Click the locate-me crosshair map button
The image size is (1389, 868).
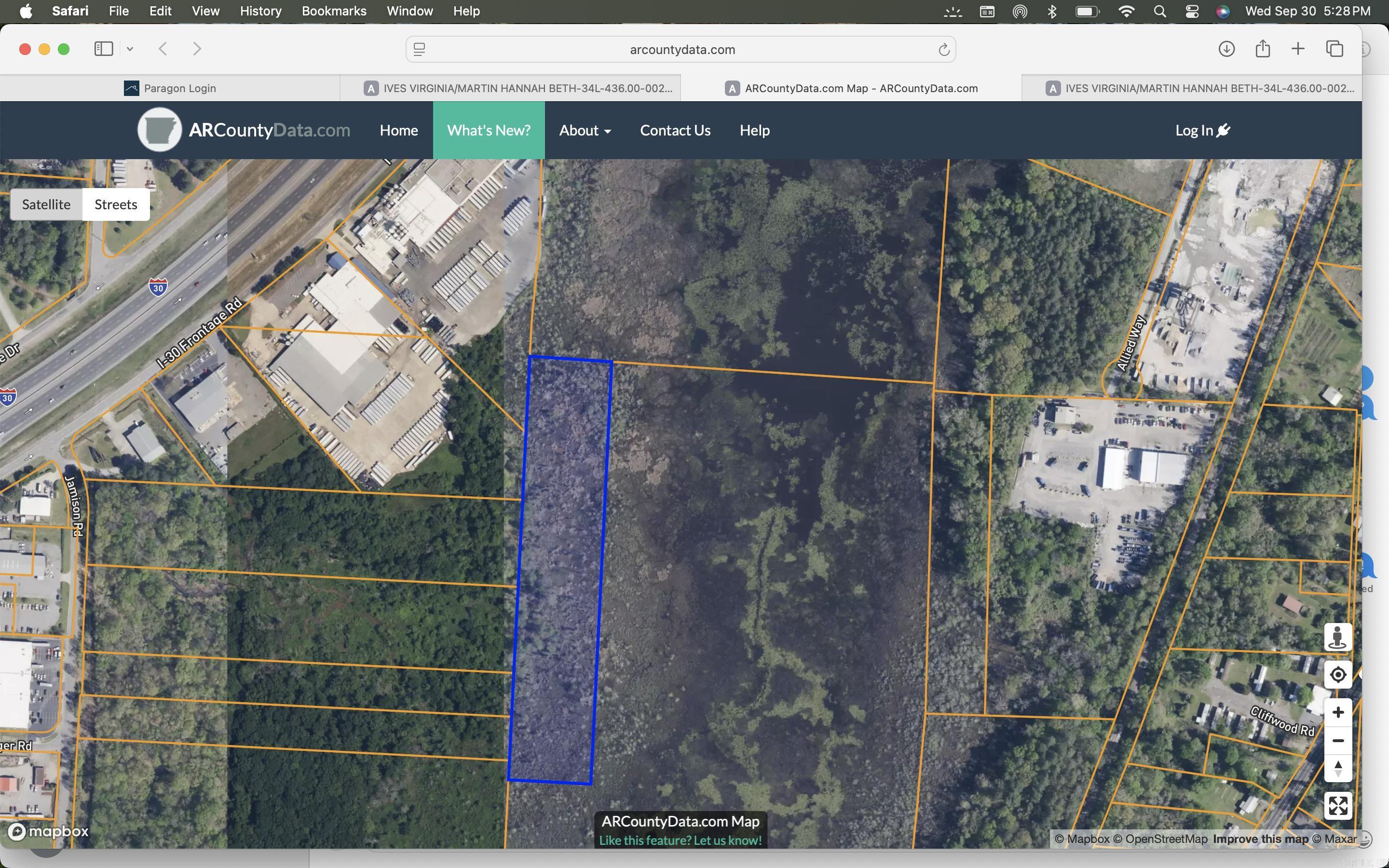coord(1337,675)
